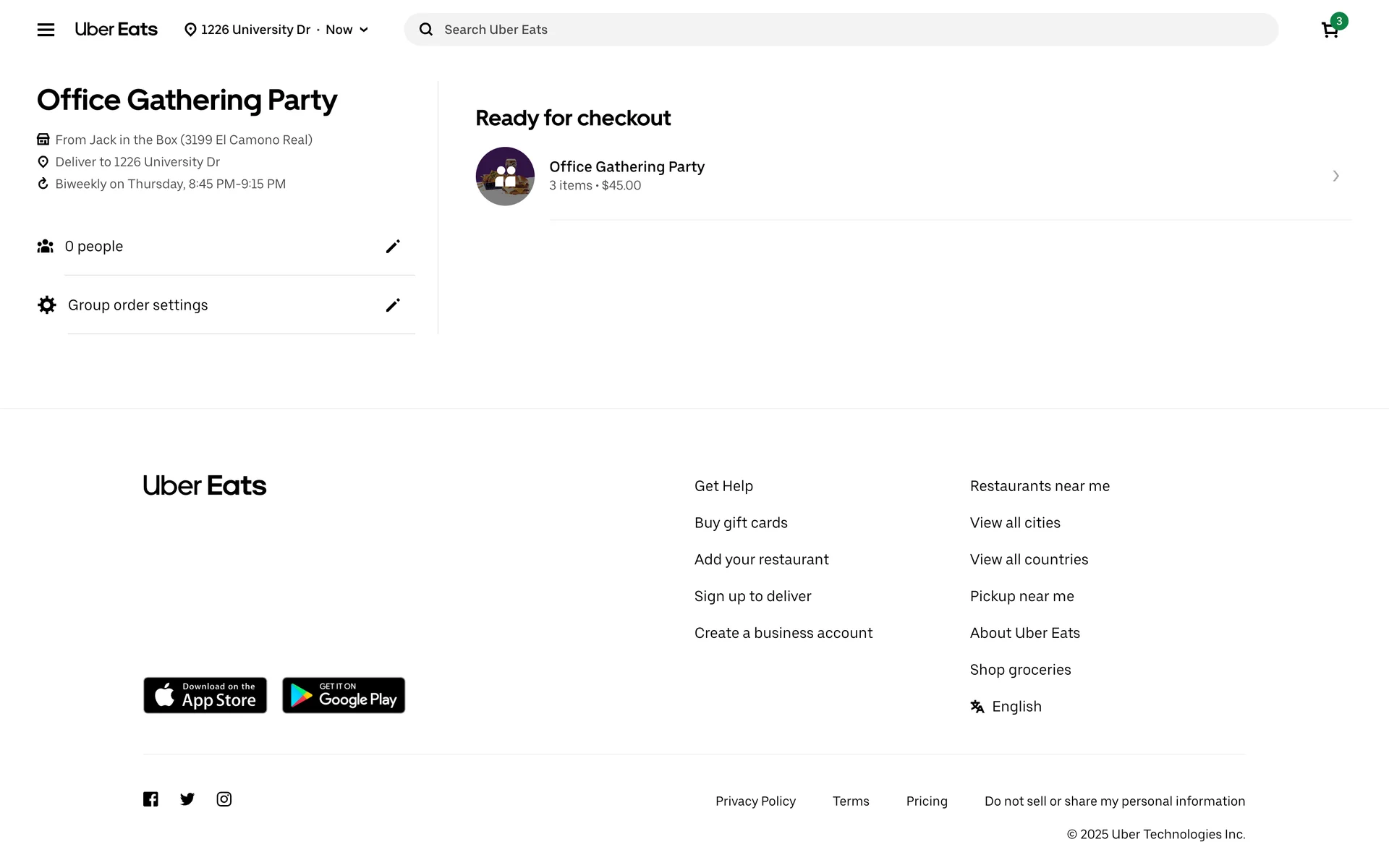Open Uber Eats Facebook page
This screenshot has width=1389, height=868.
tap(150, 799)
